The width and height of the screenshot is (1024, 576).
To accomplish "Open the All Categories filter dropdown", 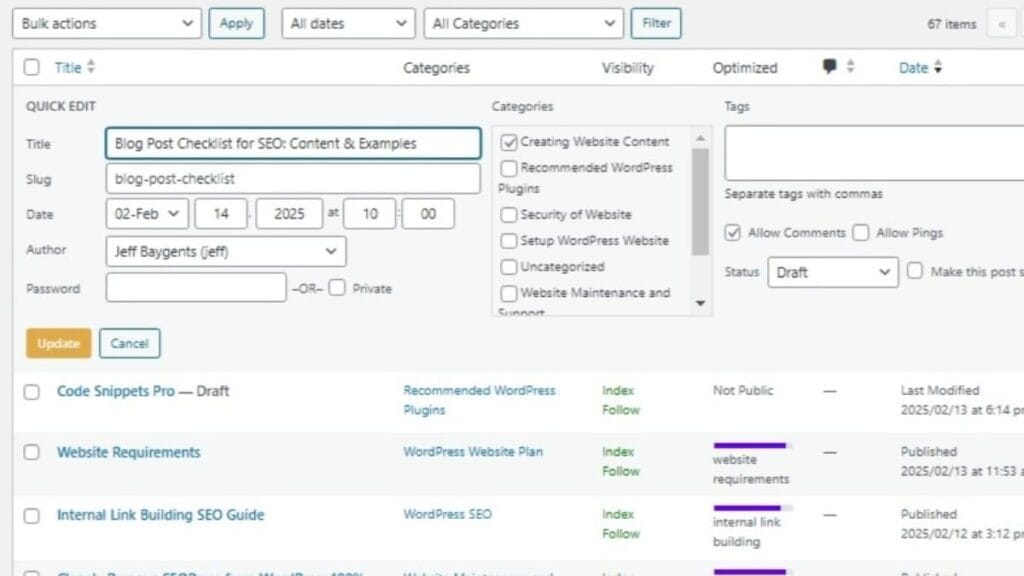I will point(523,22).
